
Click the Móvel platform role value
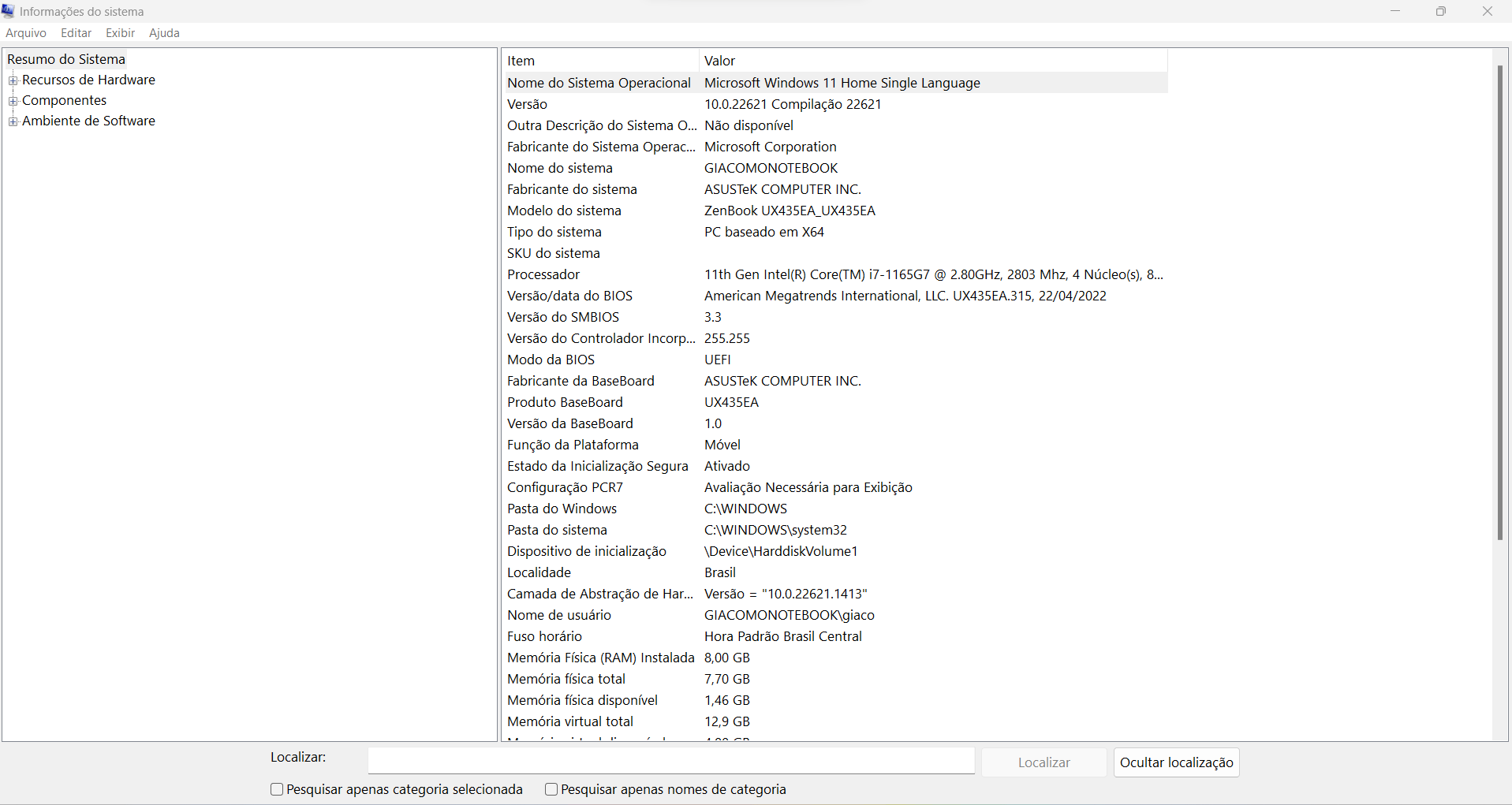click(x=722, y=445)
